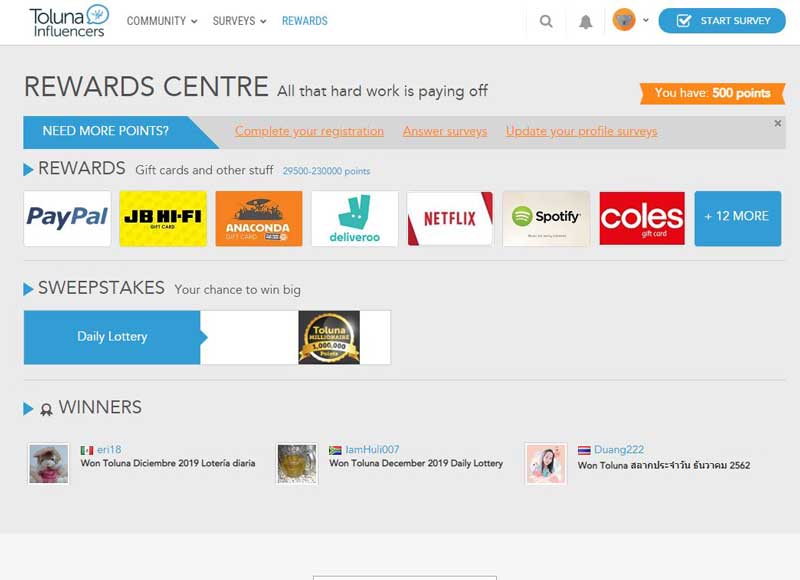Expand the Community menu dropdown
Image resolution: width=800 pixels, height=580 pixels.
[162, 21]
